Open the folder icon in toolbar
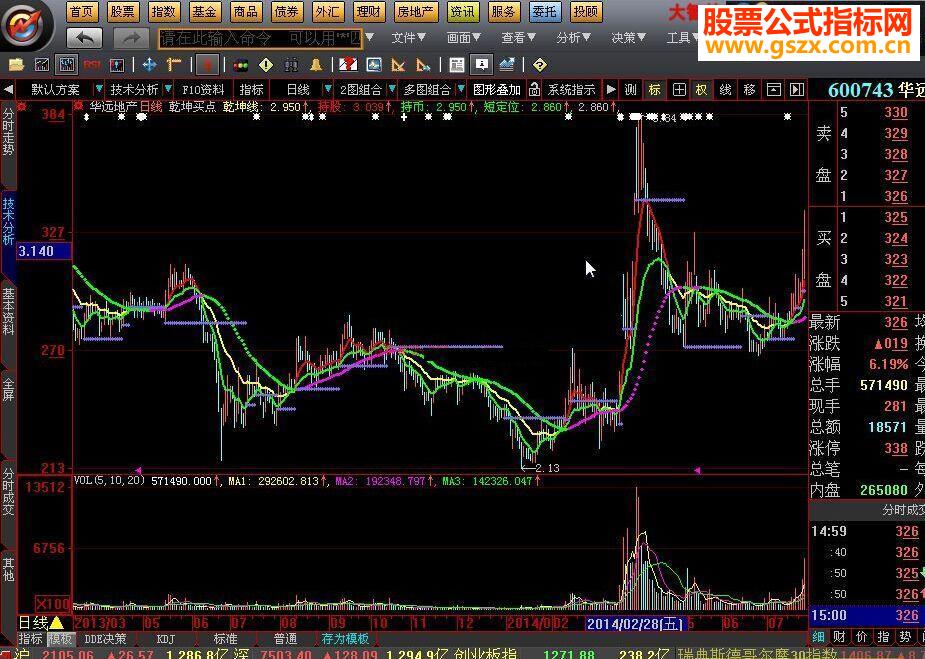Image resolution: width=925 pixels, height=659 pixels. tap(16, 64)
